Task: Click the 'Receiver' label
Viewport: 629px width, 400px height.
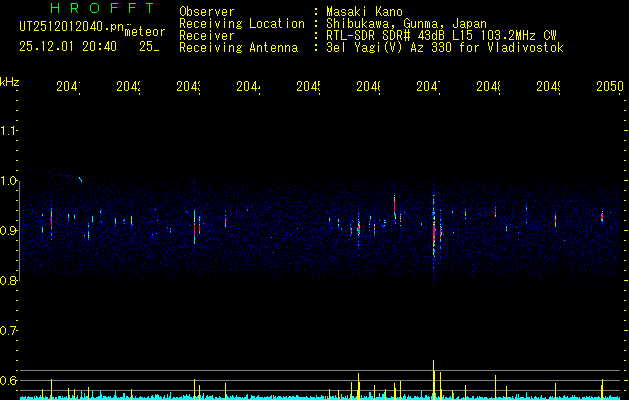Action: [207, 36]
